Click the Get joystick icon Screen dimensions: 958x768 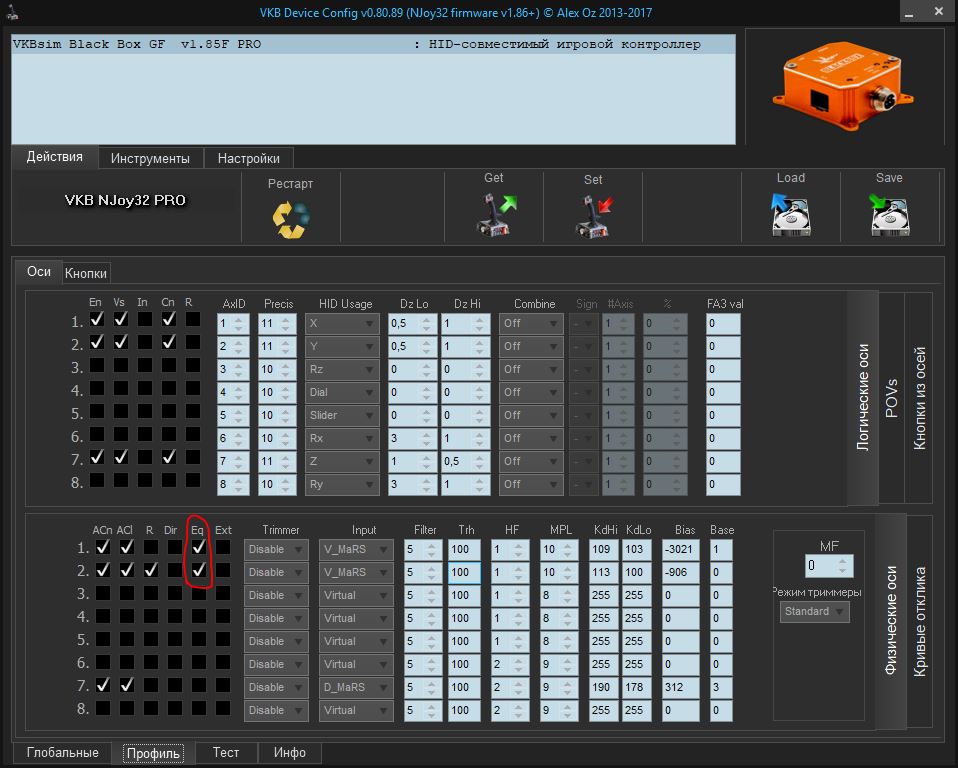point(495,215)
